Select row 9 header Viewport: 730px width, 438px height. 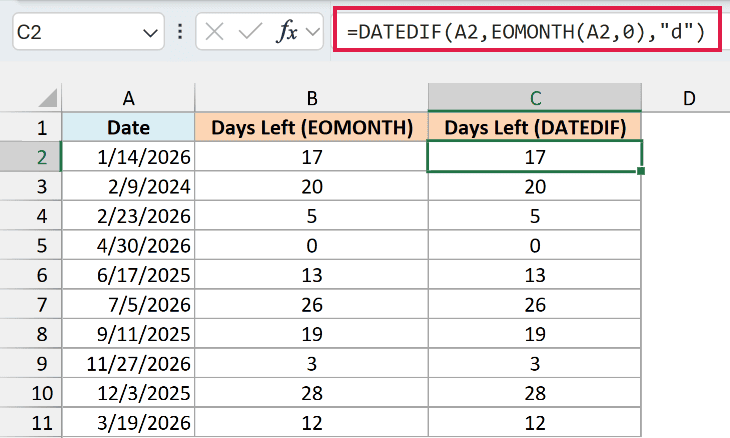pyautogui.click(x=31, y=364)
